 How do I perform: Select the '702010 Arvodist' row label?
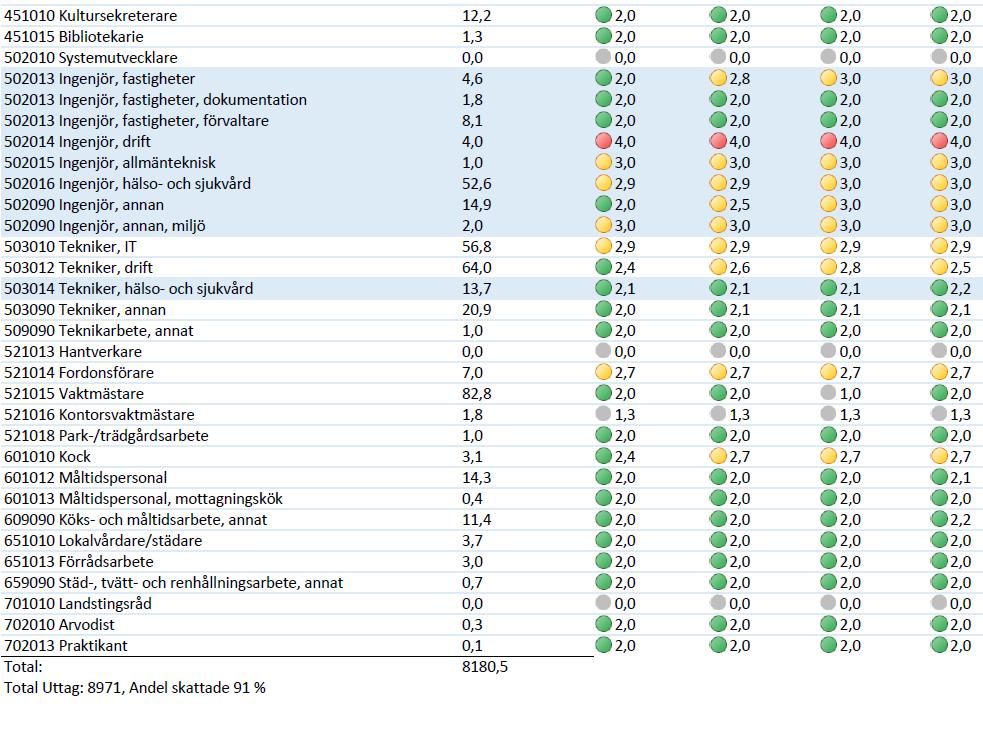click(59, 625)
